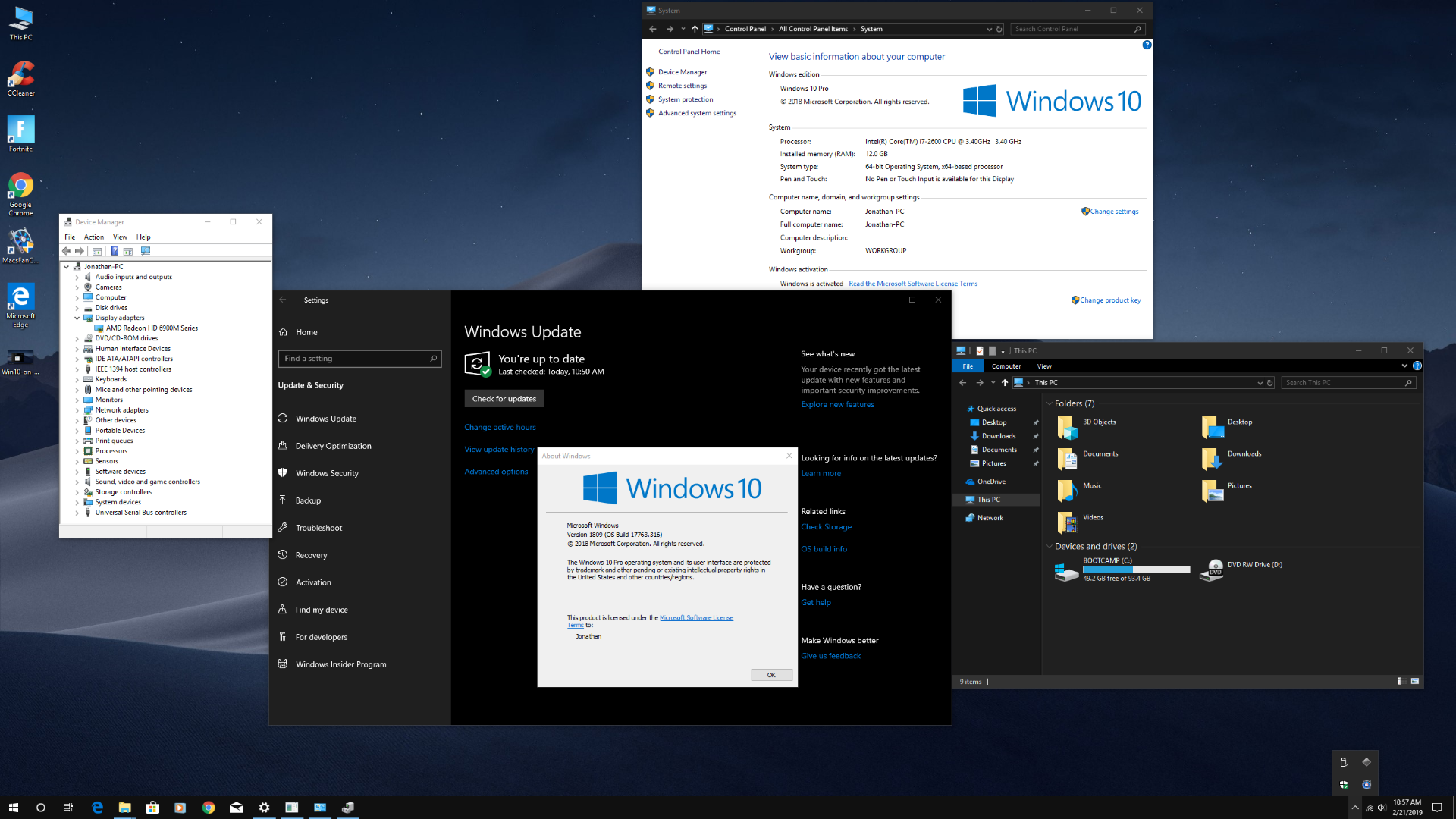Viewport: 1456px width, 819px height.
Task: Open Microsoft Store from taskbar
Action: tap(152, 808)
